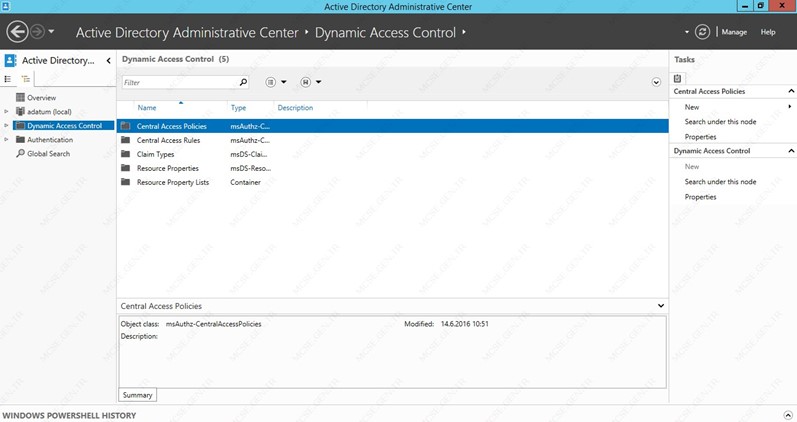Click the refresh icon in header
This screenshot has height=422, width=797.
point(702,32)
